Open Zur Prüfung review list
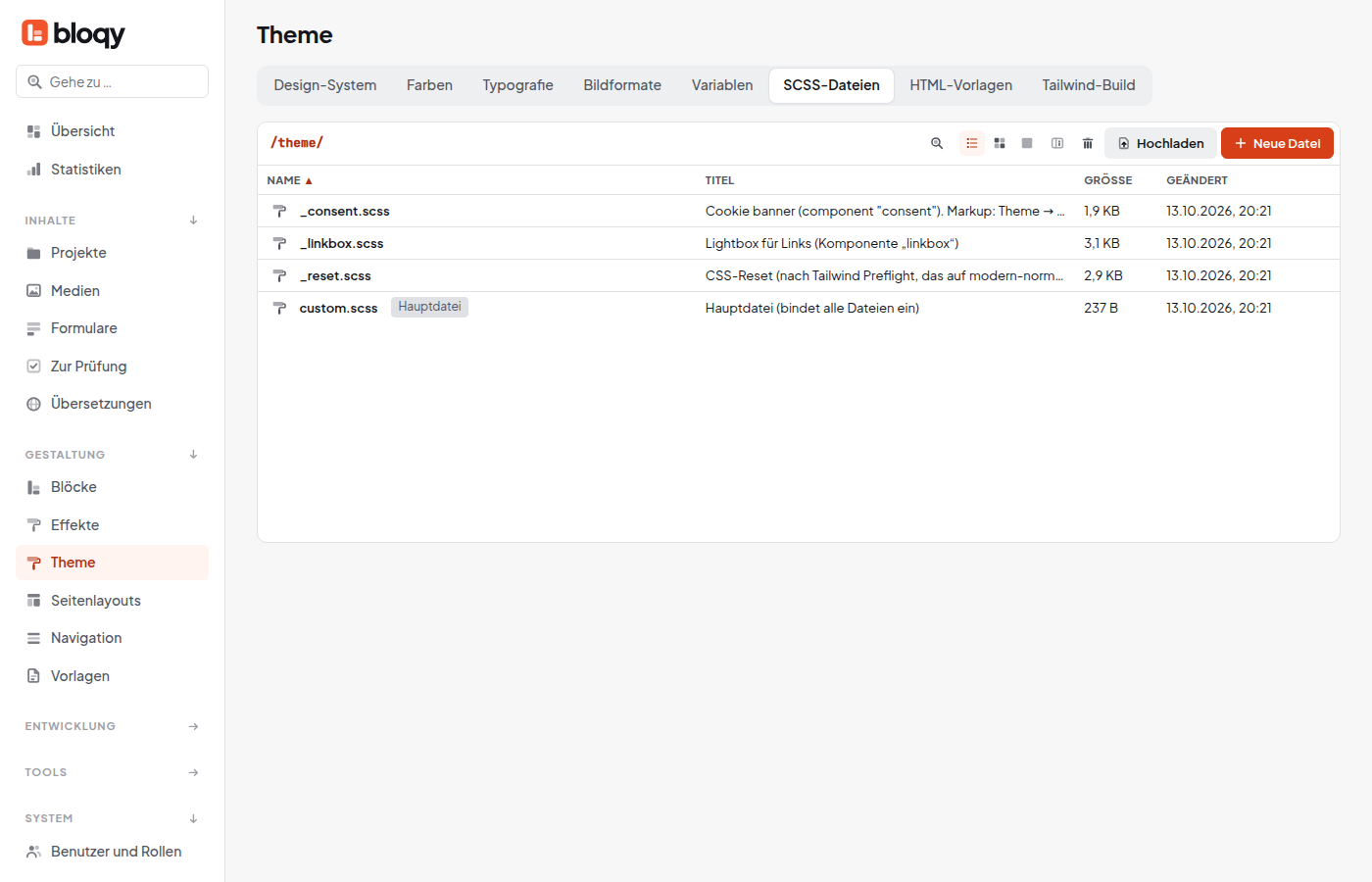 click(112, 367)
